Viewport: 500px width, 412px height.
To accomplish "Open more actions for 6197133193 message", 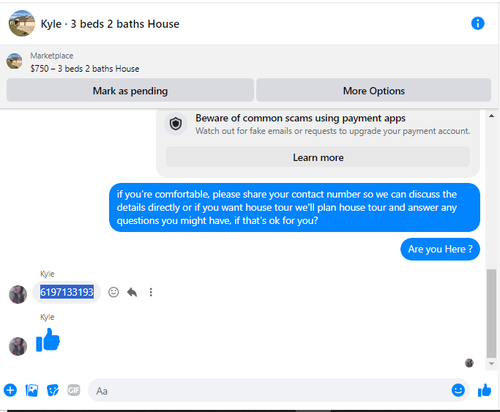I will [151, 292].
